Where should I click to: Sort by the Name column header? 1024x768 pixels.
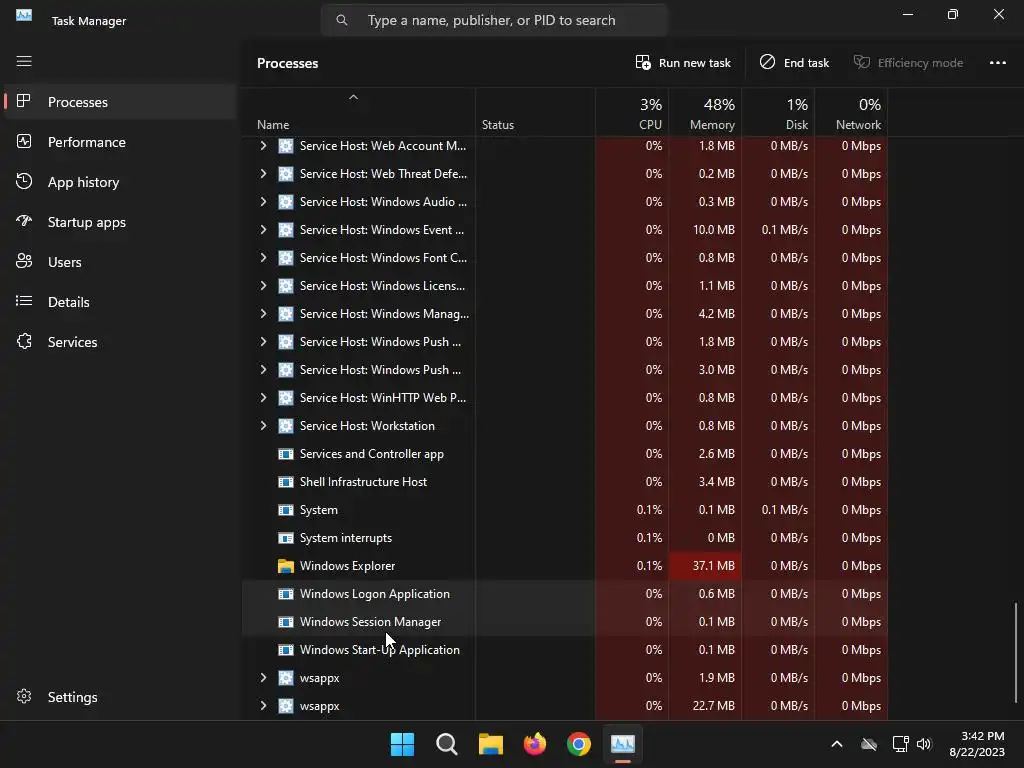(x=359, y=113)
